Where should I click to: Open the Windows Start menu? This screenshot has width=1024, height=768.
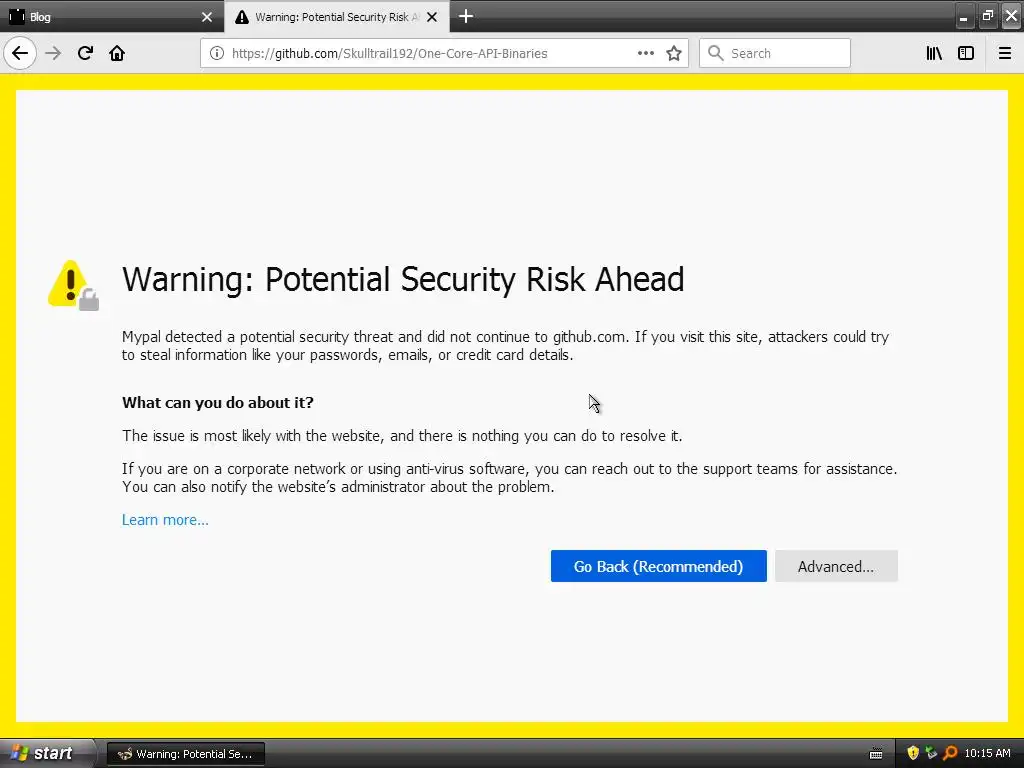click(46, 753)
